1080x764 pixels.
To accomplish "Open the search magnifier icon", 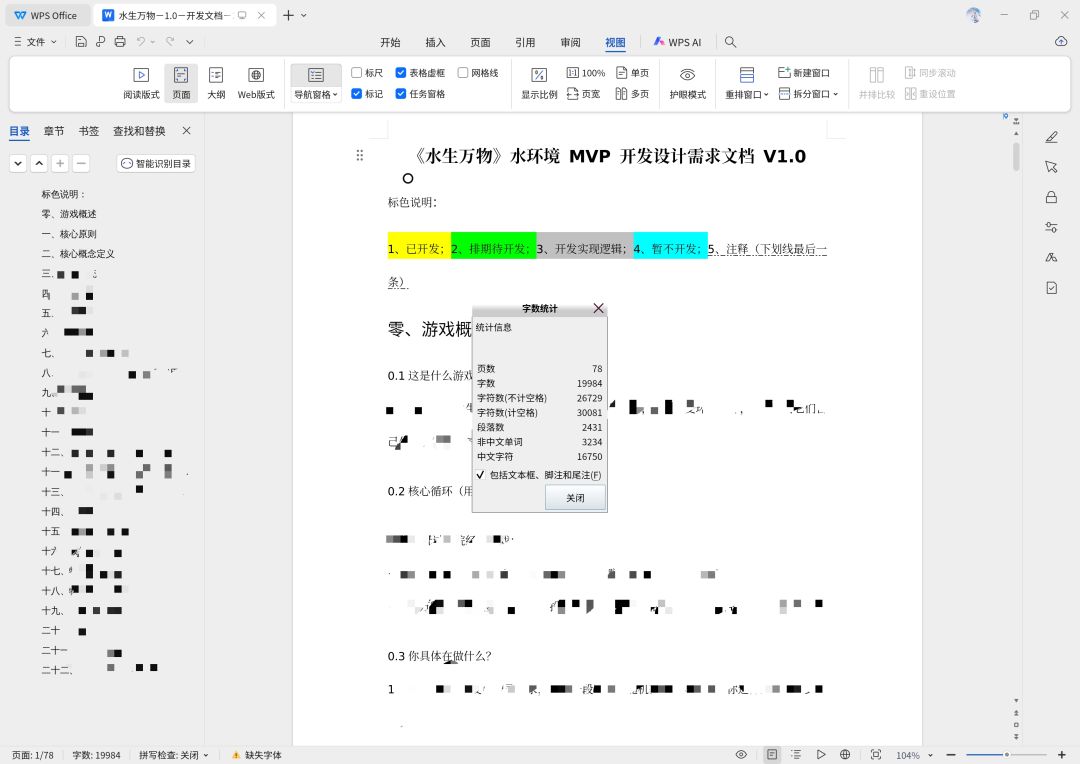I will pyautogui.click(x=731, y=42).
